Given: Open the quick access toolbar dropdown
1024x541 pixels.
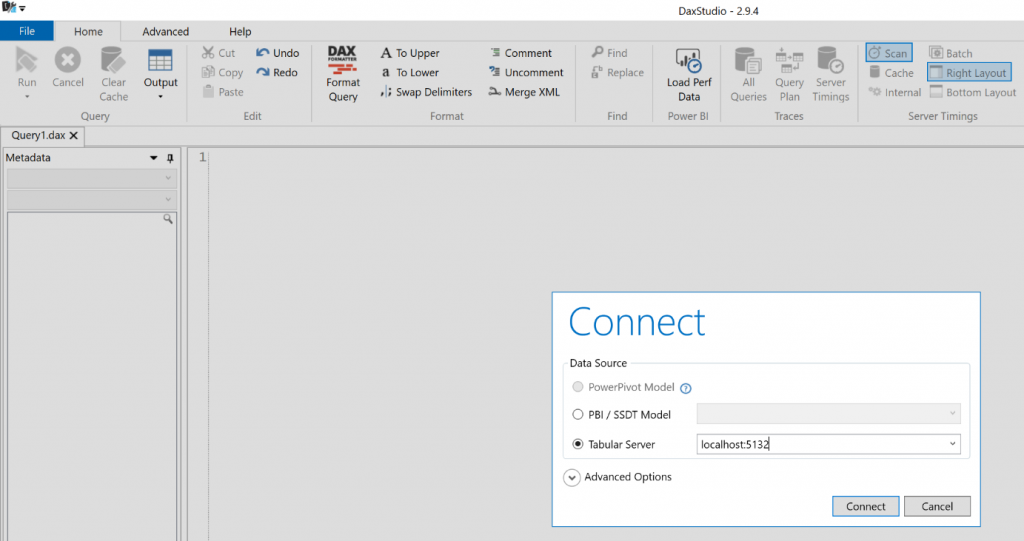Looking at the screenshot, I should click(22, 8).
